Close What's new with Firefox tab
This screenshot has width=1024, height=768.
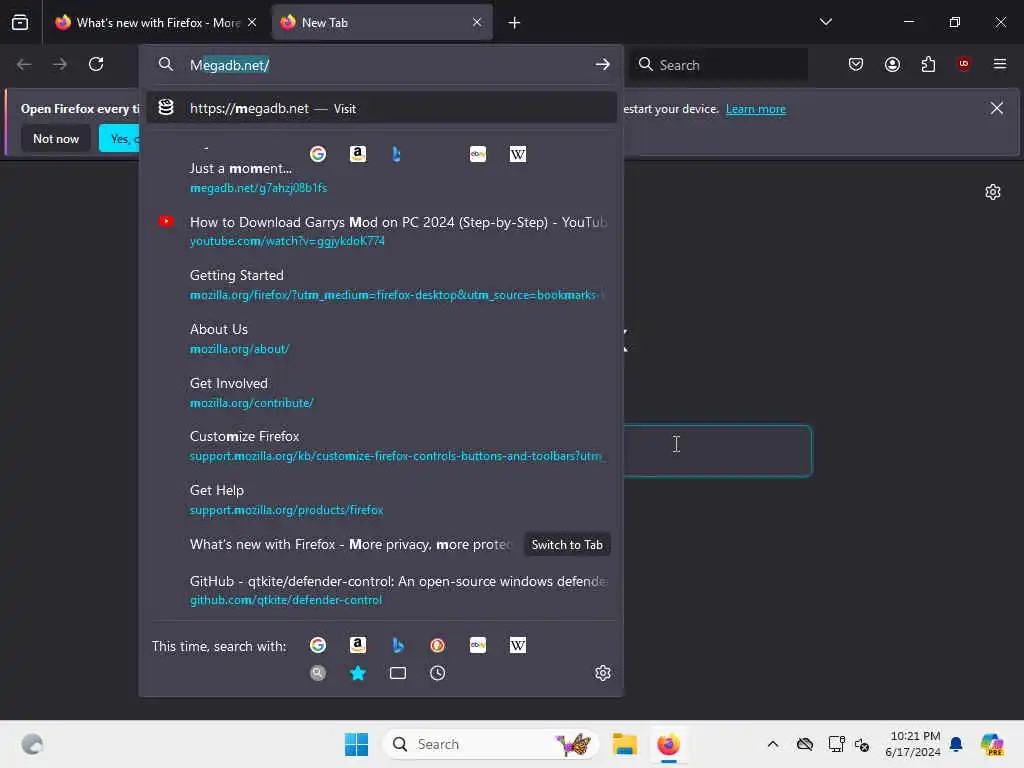coord(252,22)
